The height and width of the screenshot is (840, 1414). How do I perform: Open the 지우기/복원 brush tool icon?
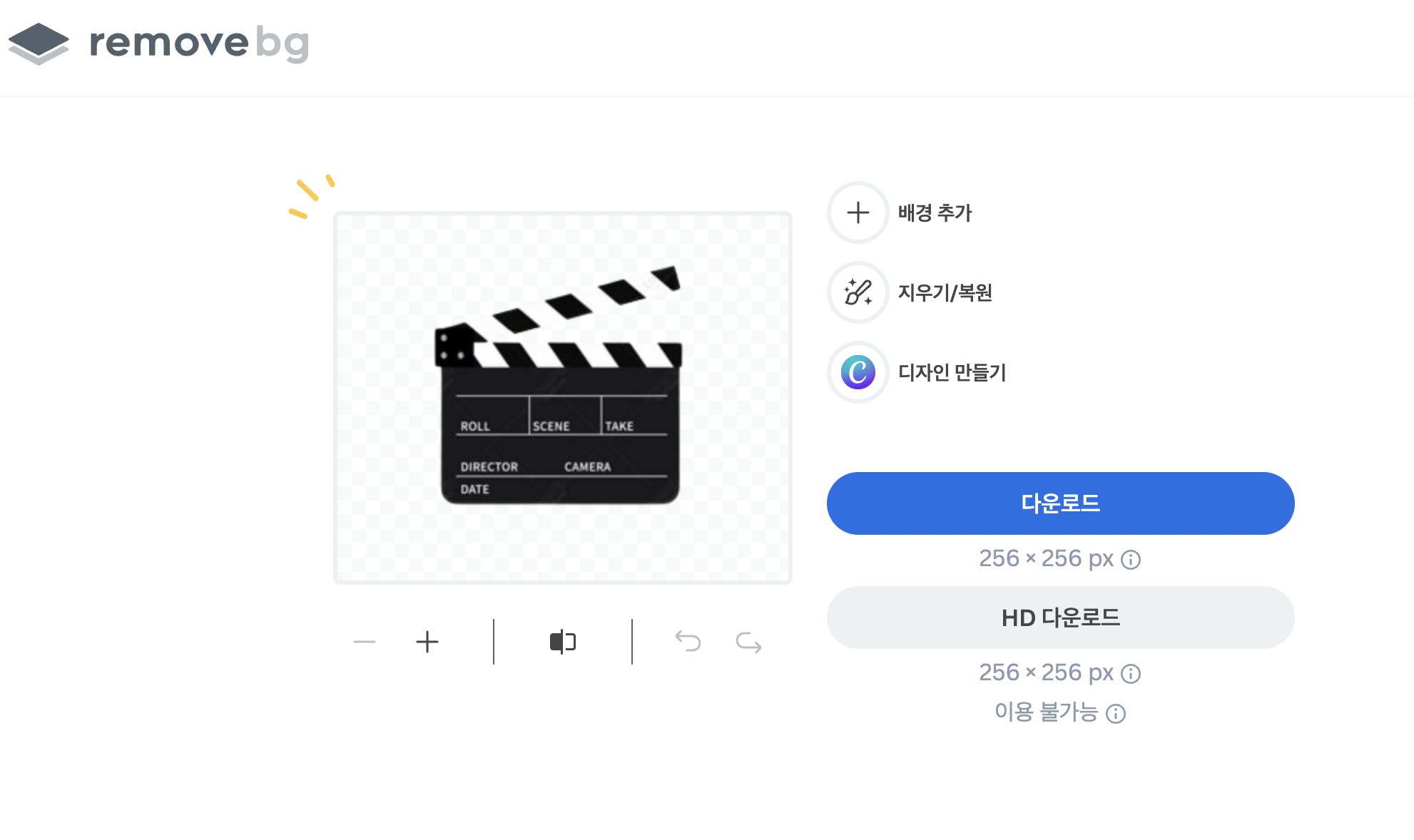[858, 292]
